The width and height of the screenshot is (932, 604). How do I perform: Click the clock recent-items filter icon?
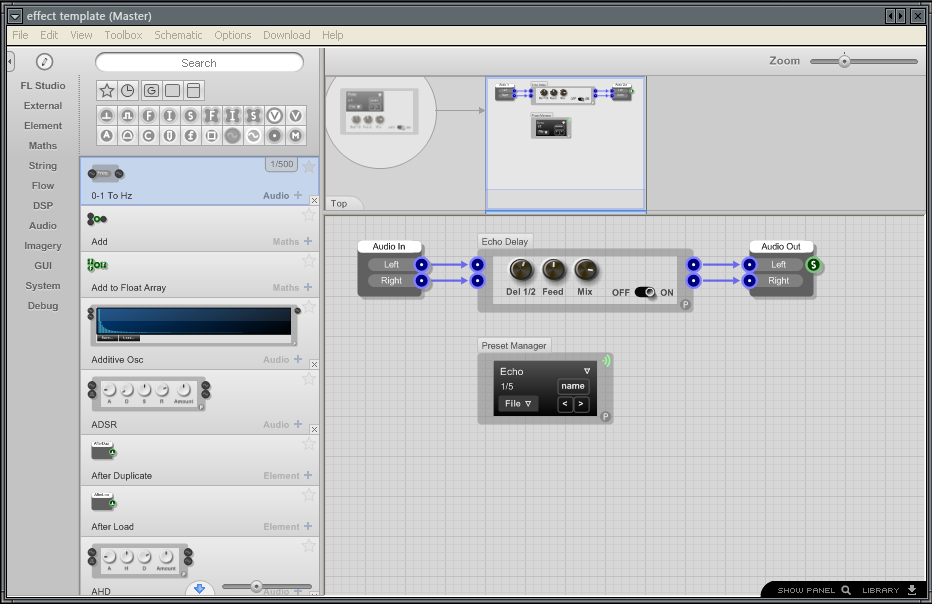click(127, 90)
